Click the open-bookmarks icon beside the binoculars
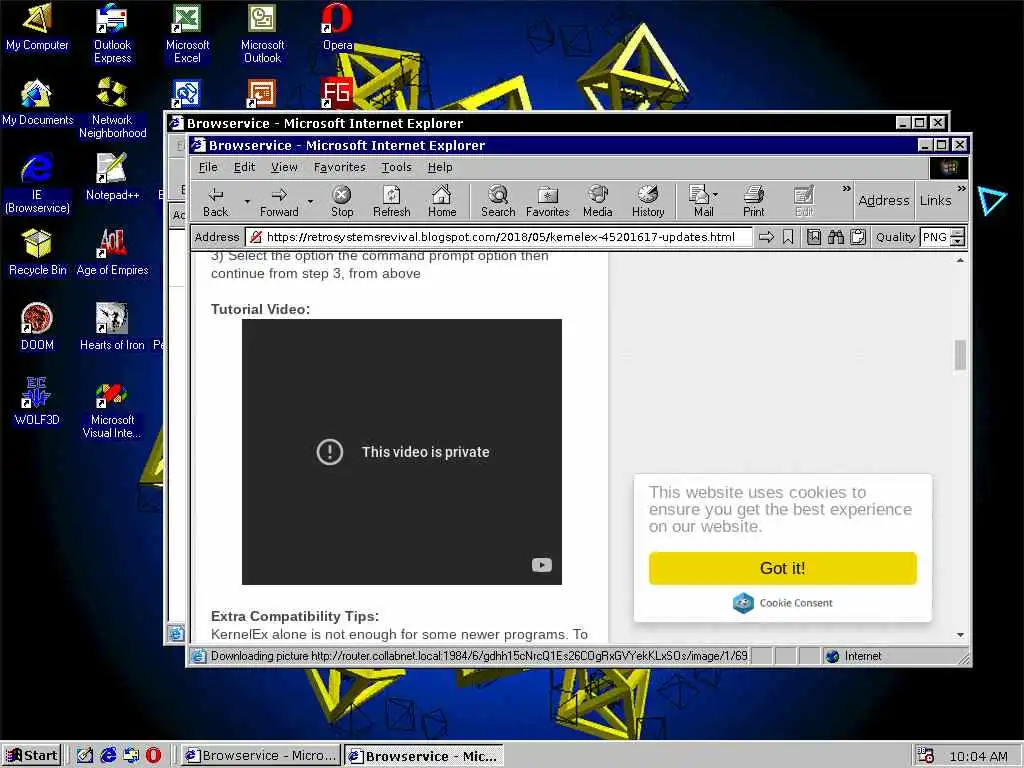Screen dimensions: 1024x768 click(x=814, y=237)
